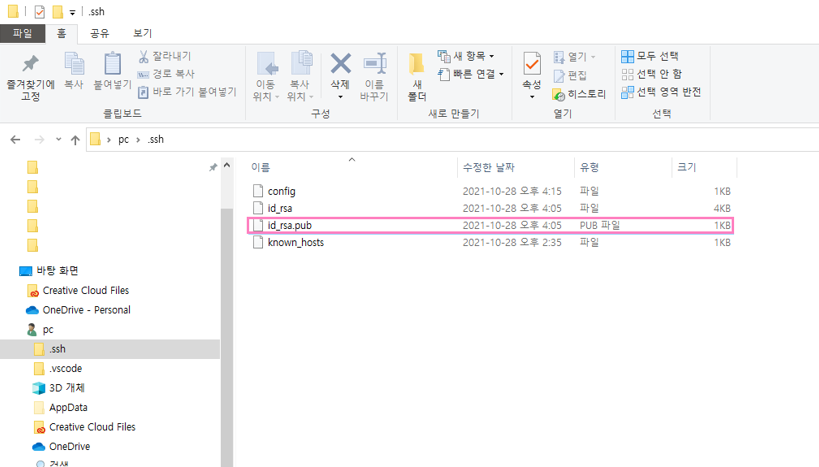The height and width of the screenshot is (467, 819).
Task: Click the 이름 바꾸기 (Rename) icon
Action: [374, 73]
